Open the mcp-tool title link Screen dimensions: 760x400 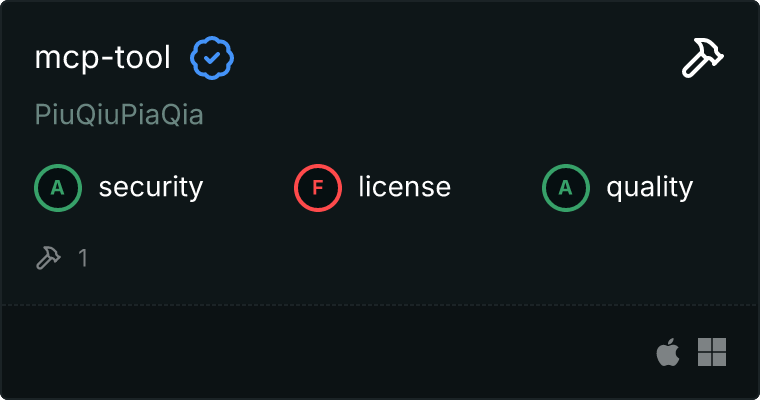103,59
